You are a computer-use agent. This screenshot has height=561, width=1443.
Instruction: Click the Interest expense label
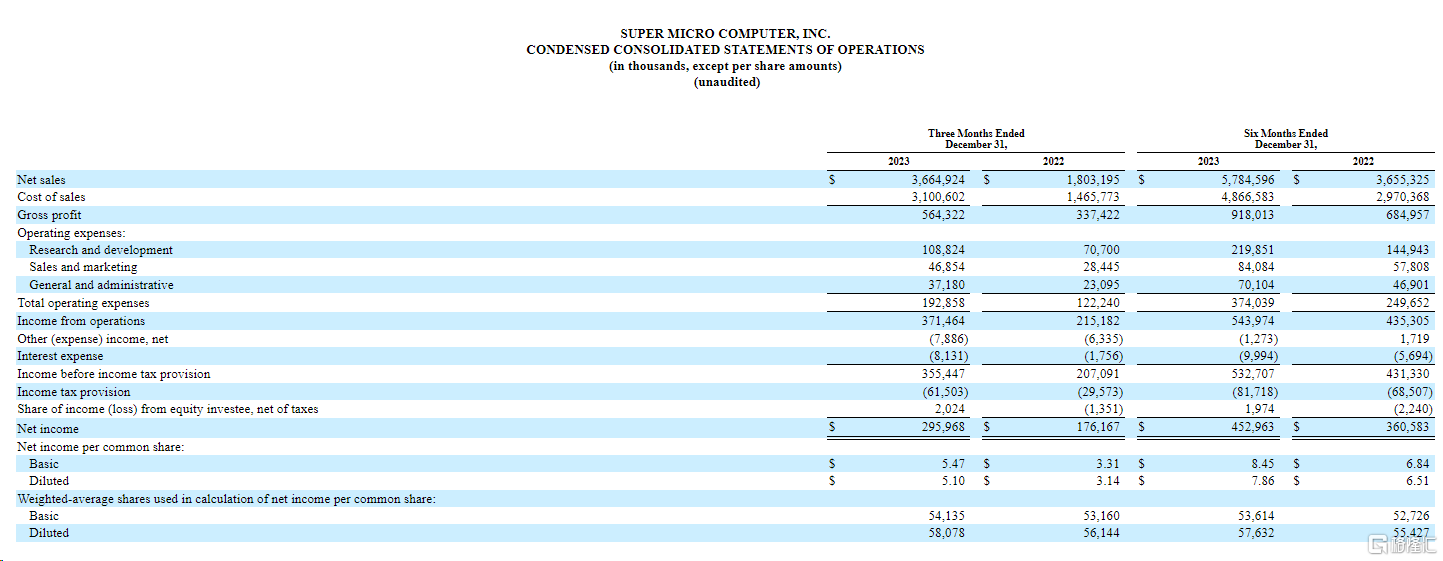click(60, 356)
